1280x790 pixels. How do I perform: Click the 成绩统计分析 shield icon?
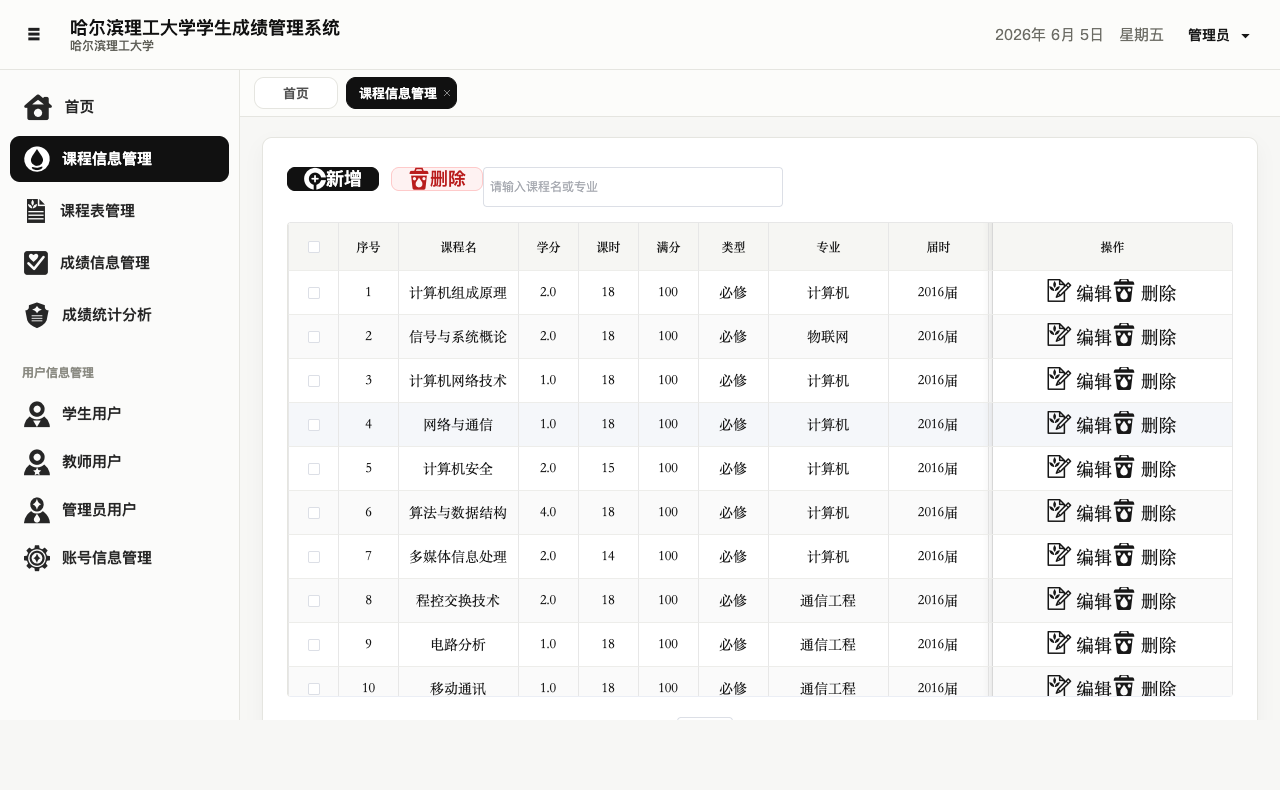tap(37, 315)
